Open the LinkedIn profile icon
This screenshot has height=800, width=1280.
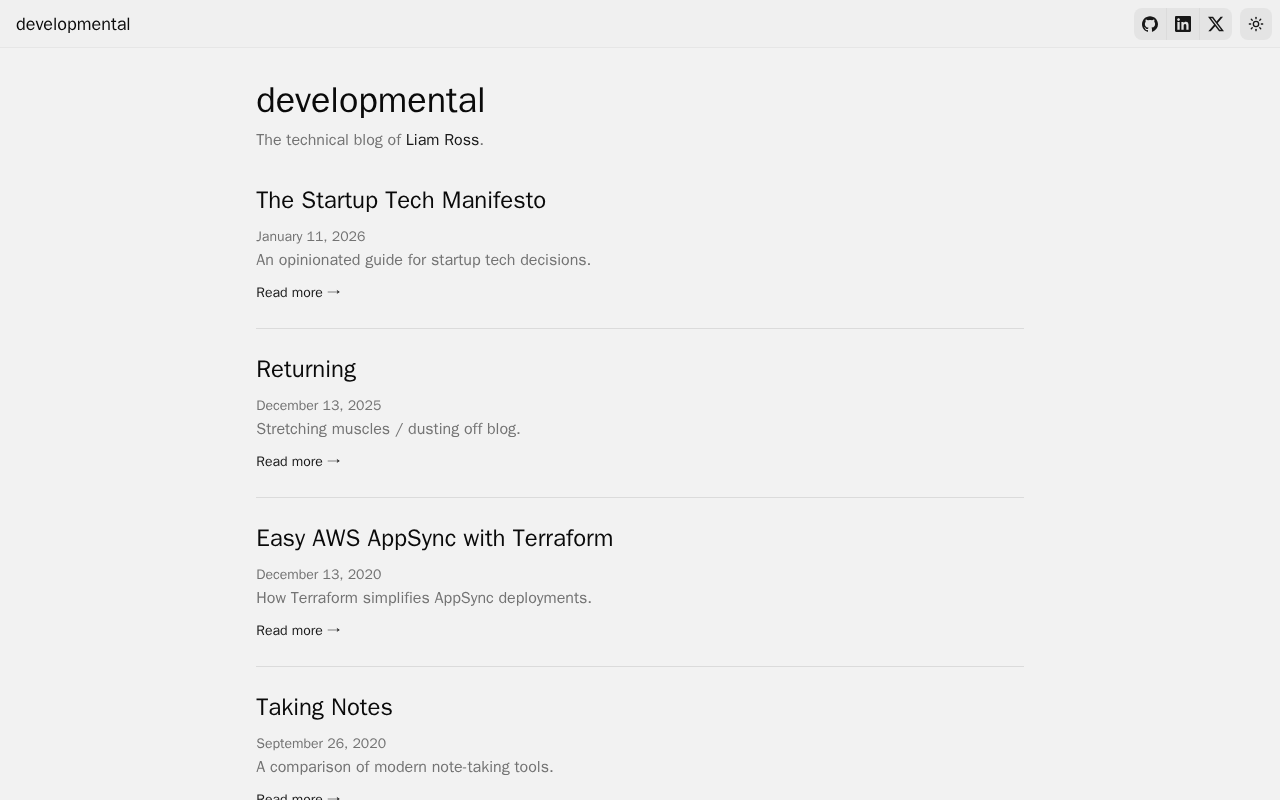point(1183,24)
